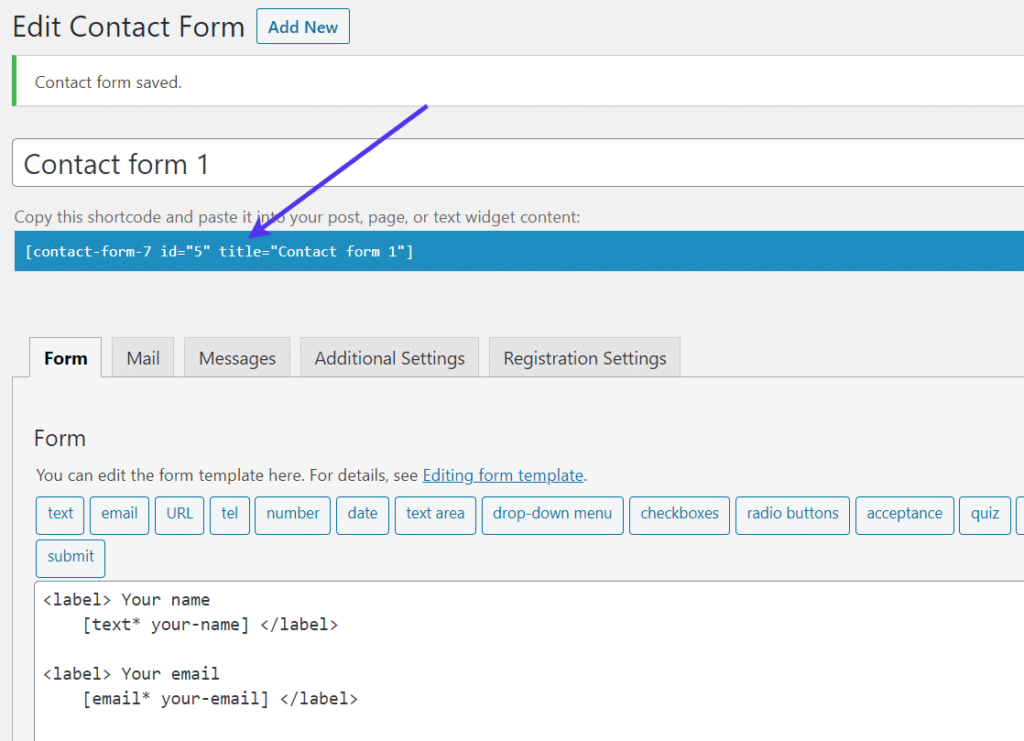Add a URL field tag
Viewport: 1024px width, 741px height.
coord(180,514)
